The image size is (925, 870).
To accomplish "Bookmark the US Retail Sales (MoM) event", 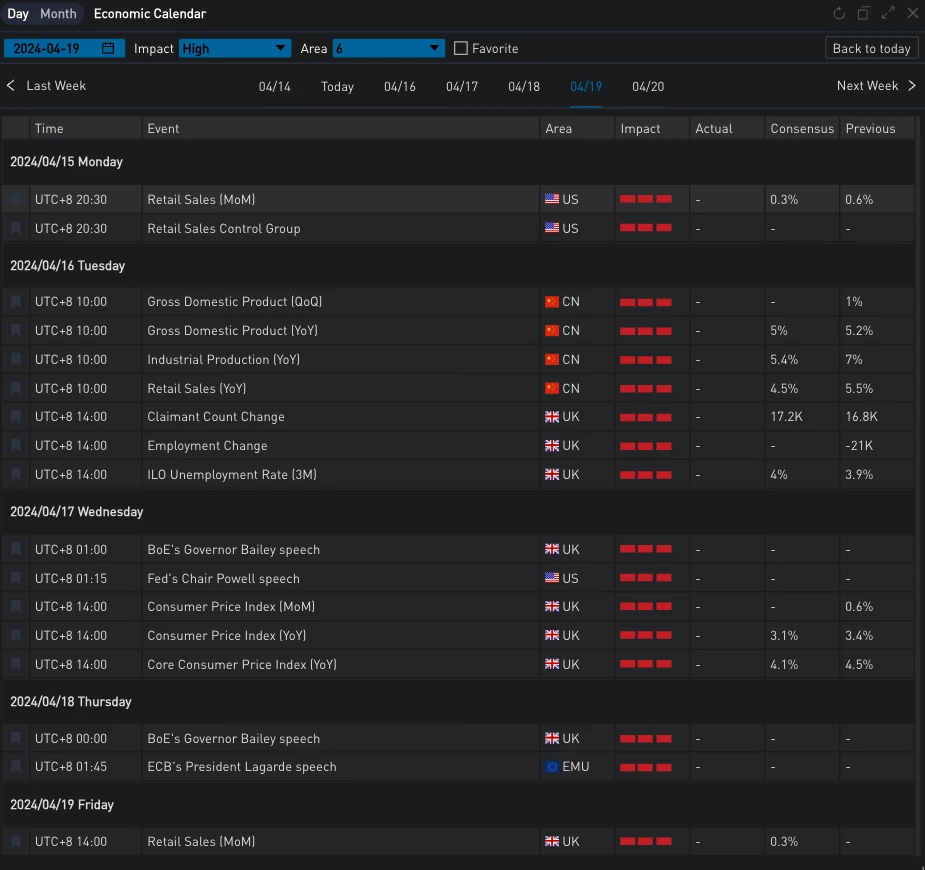I will [16, 200].
